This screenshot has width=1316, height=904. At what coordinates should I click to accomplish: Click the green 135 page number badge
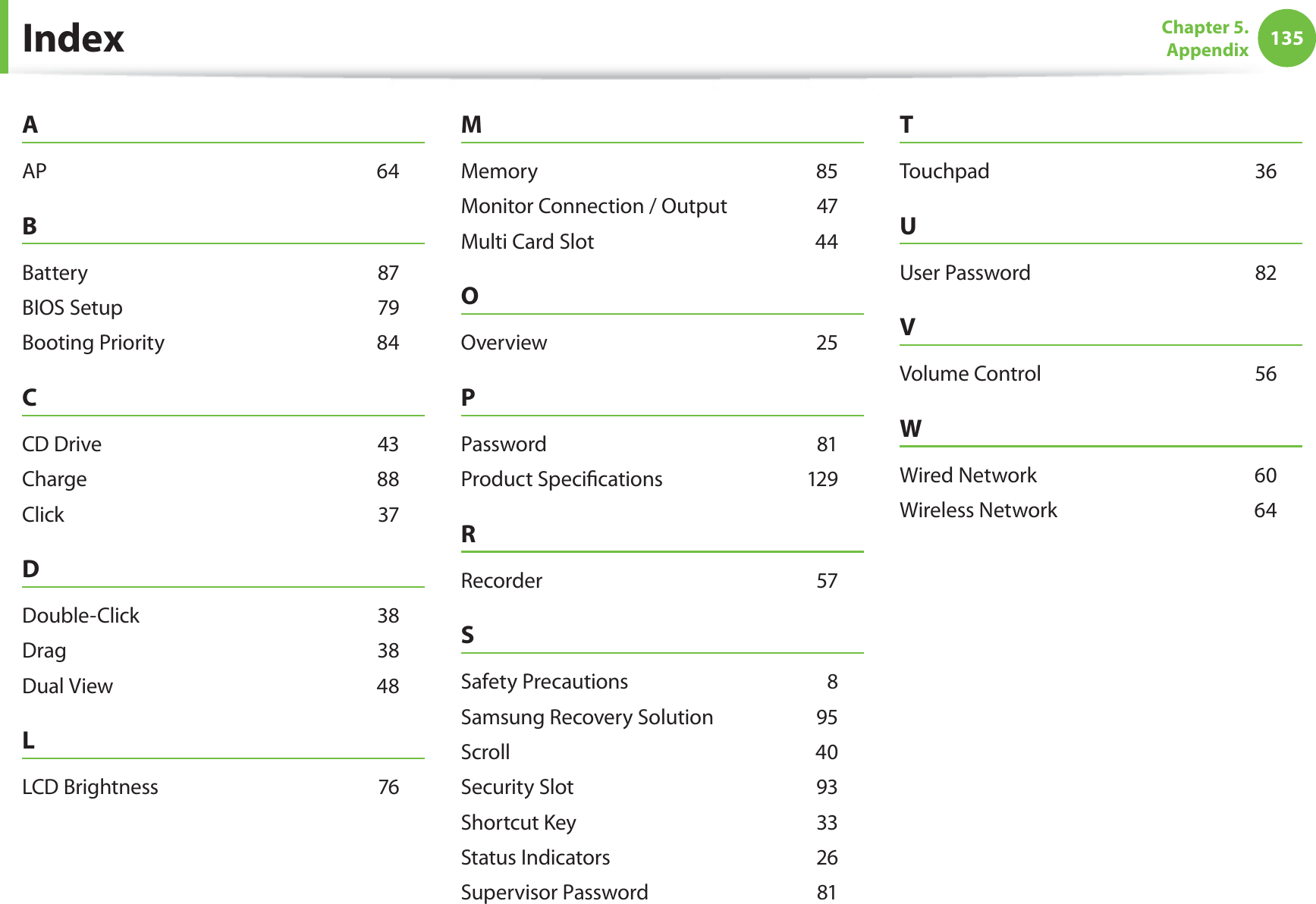1286,38
